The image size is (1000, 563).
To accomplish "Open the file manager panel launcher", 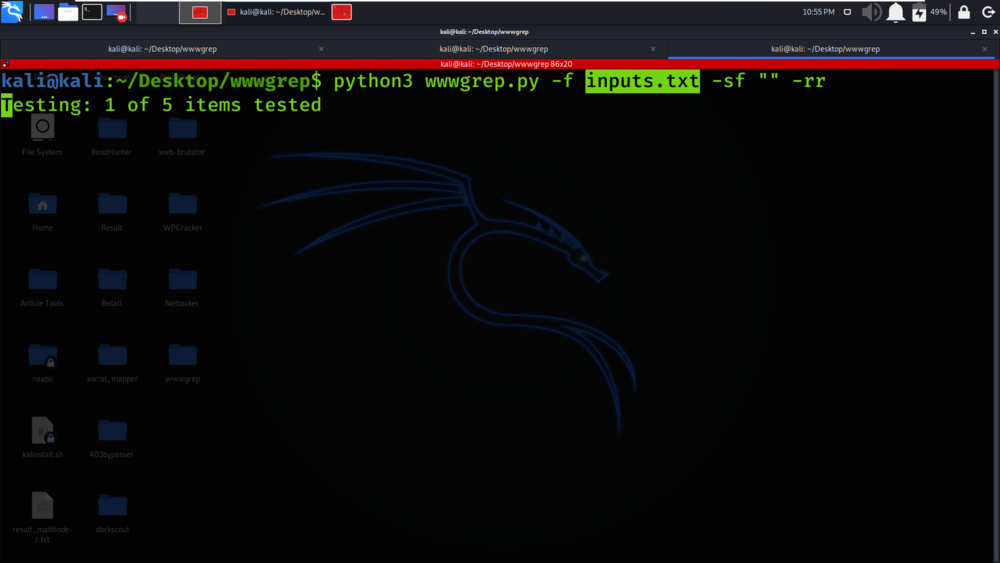I will pyautogui.click(x=68, y=12).
